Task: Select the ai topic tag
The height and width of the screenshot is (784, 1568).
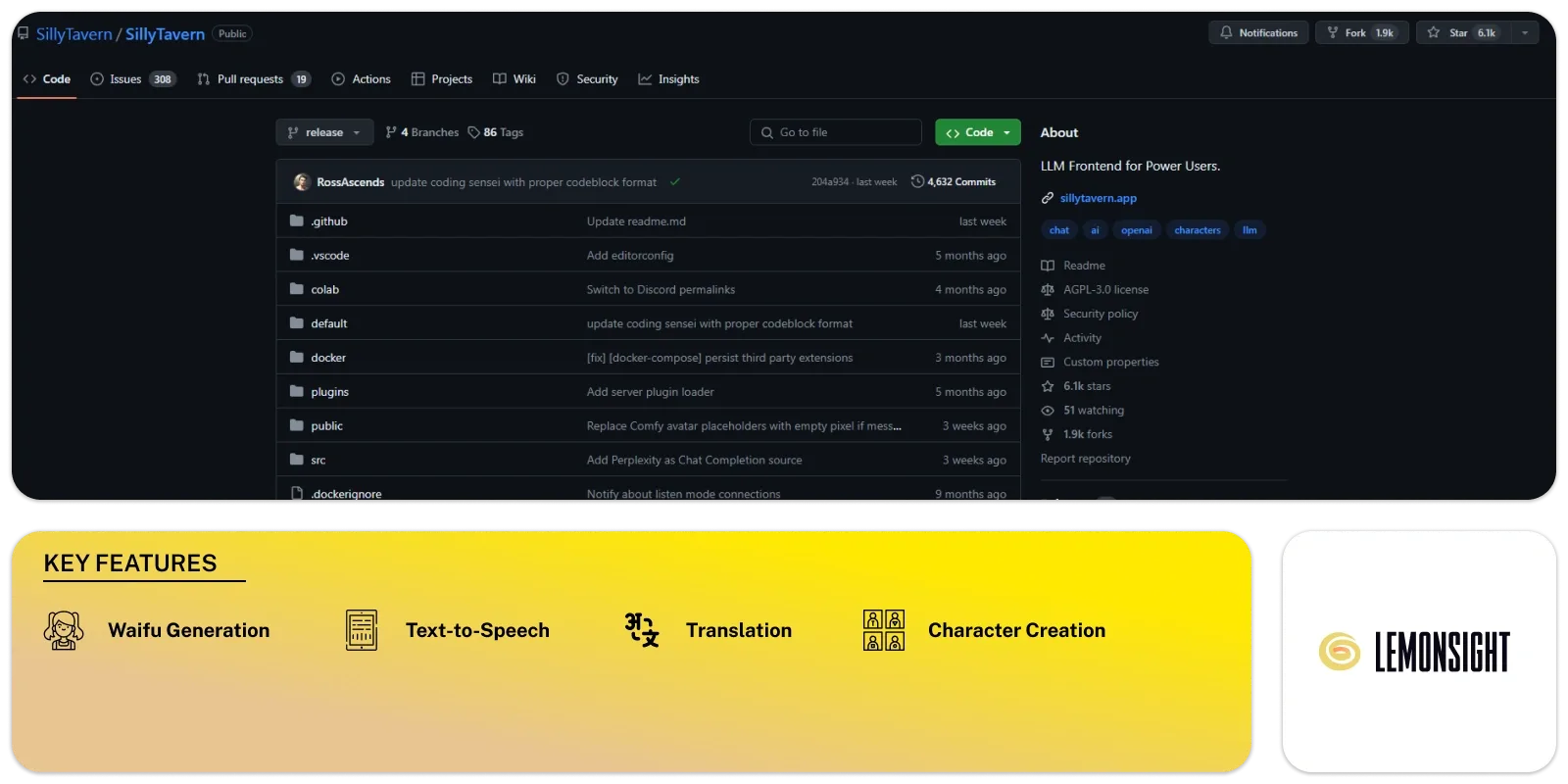Action: pyautogui.click(x=1095, y=230)
